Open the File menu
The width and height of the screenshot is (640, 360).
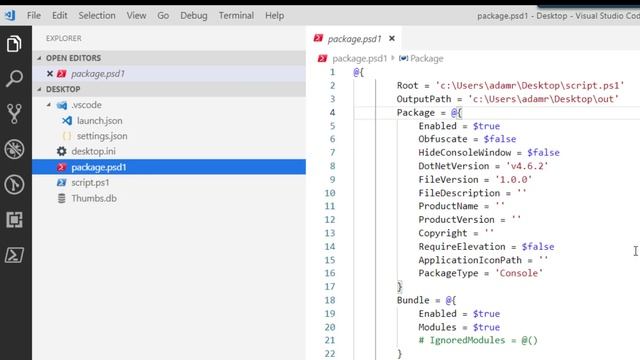point(34,16)
